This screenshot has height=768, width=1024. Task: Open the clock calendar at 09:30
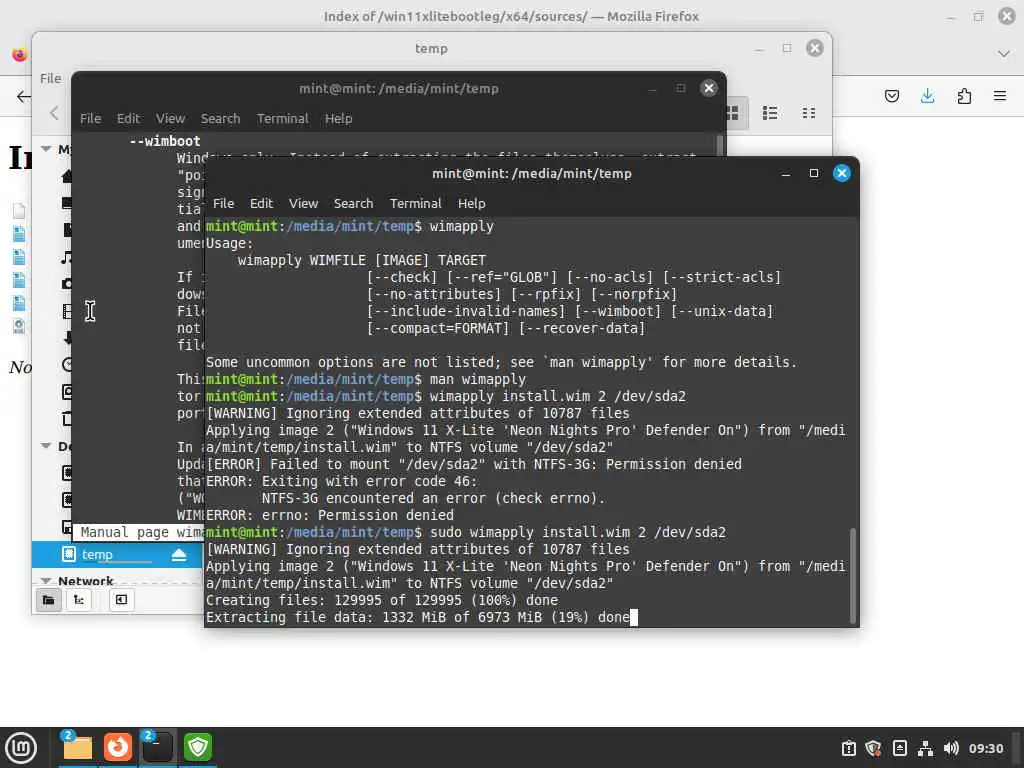(985, 748)
